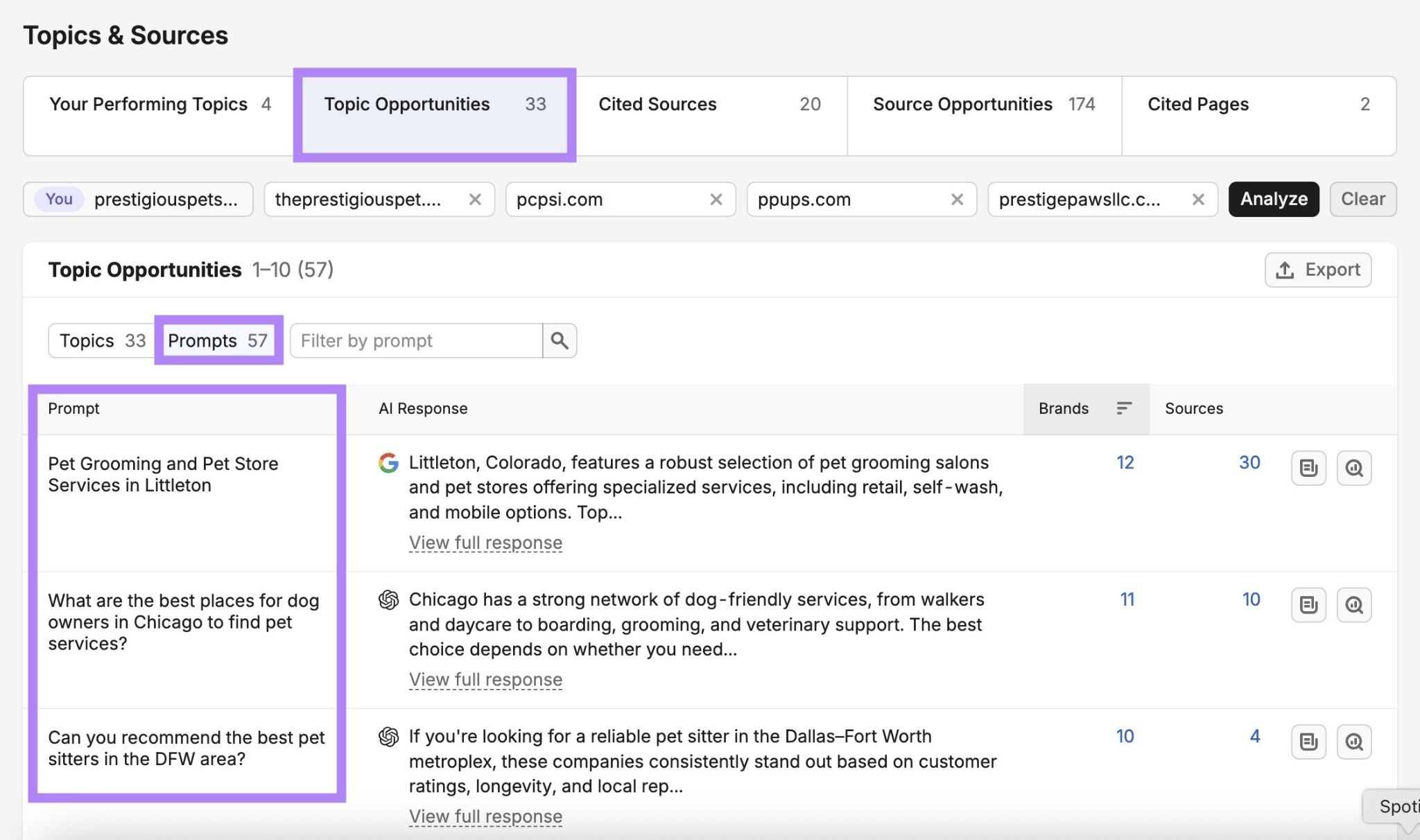This screenshot has width=1420, height=840.
Task: Open sources count 30 for Littleton row
Action: pos(1249,463)
